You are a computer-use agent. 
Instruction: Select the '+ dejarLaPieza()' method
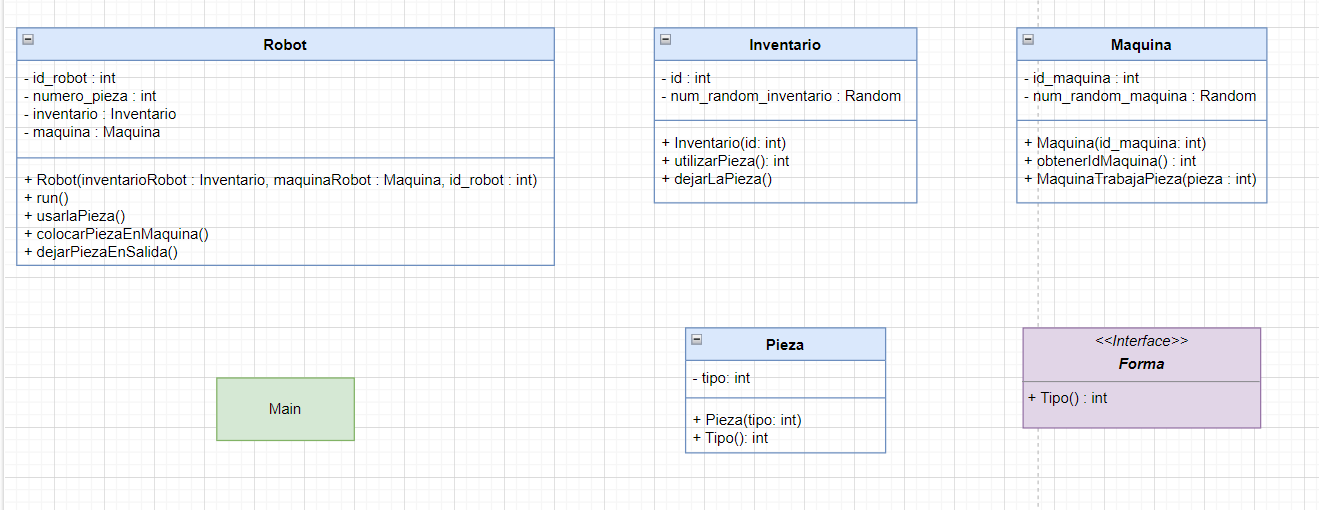point(717,179)
